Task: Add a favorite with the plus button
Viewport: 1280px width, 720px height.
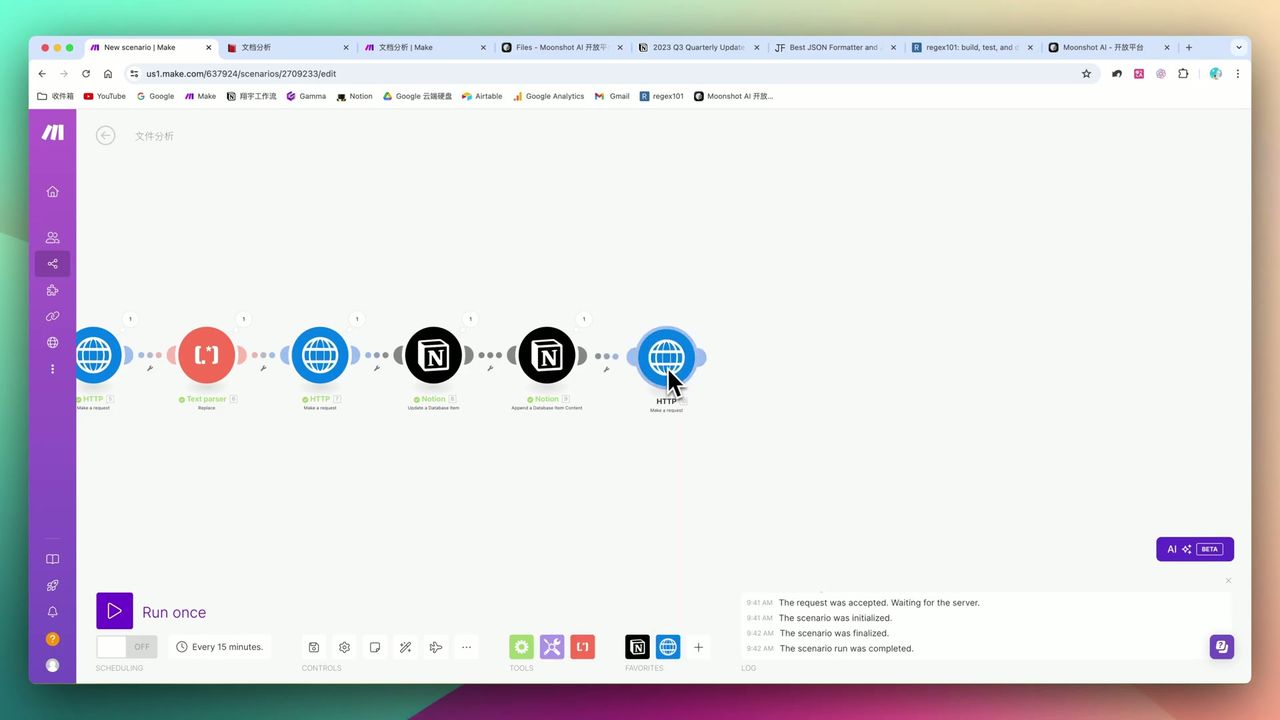Action: [698, 647]
